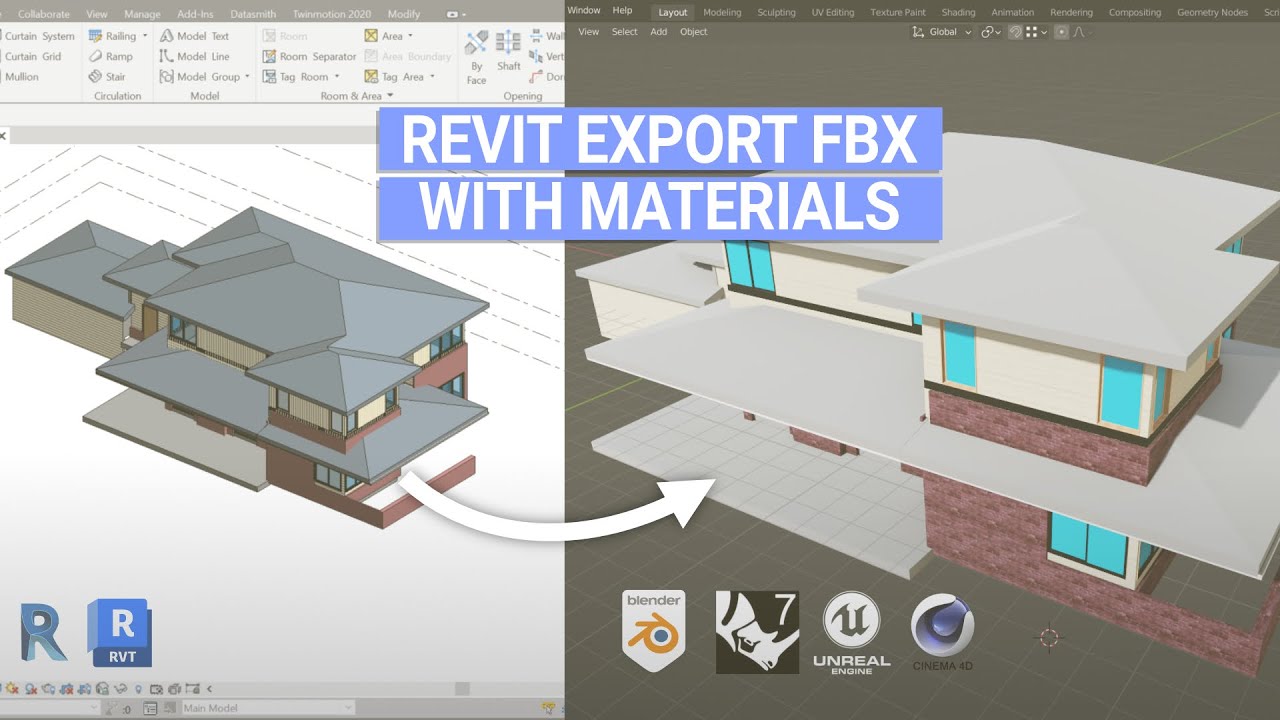Click the Revit worksets icon beside Main Model
Viewport: 1280px width, 720px height.
(151, 708)
